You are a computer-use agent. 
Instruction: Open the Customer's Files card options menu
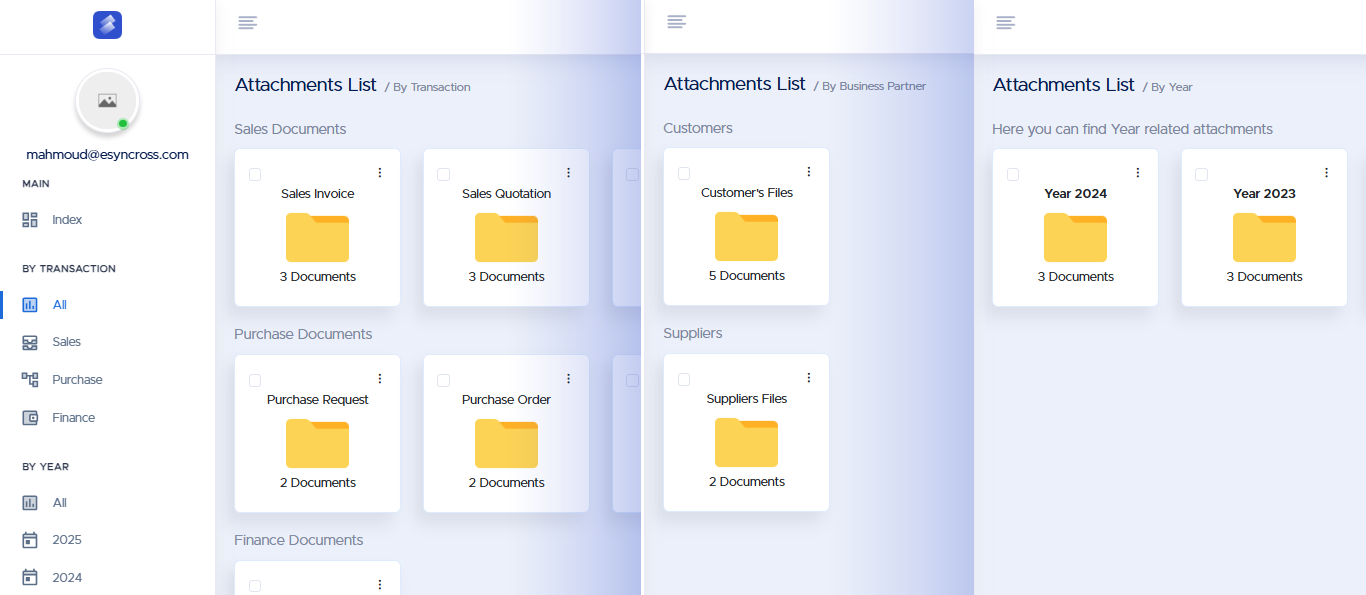pos(809,172)
